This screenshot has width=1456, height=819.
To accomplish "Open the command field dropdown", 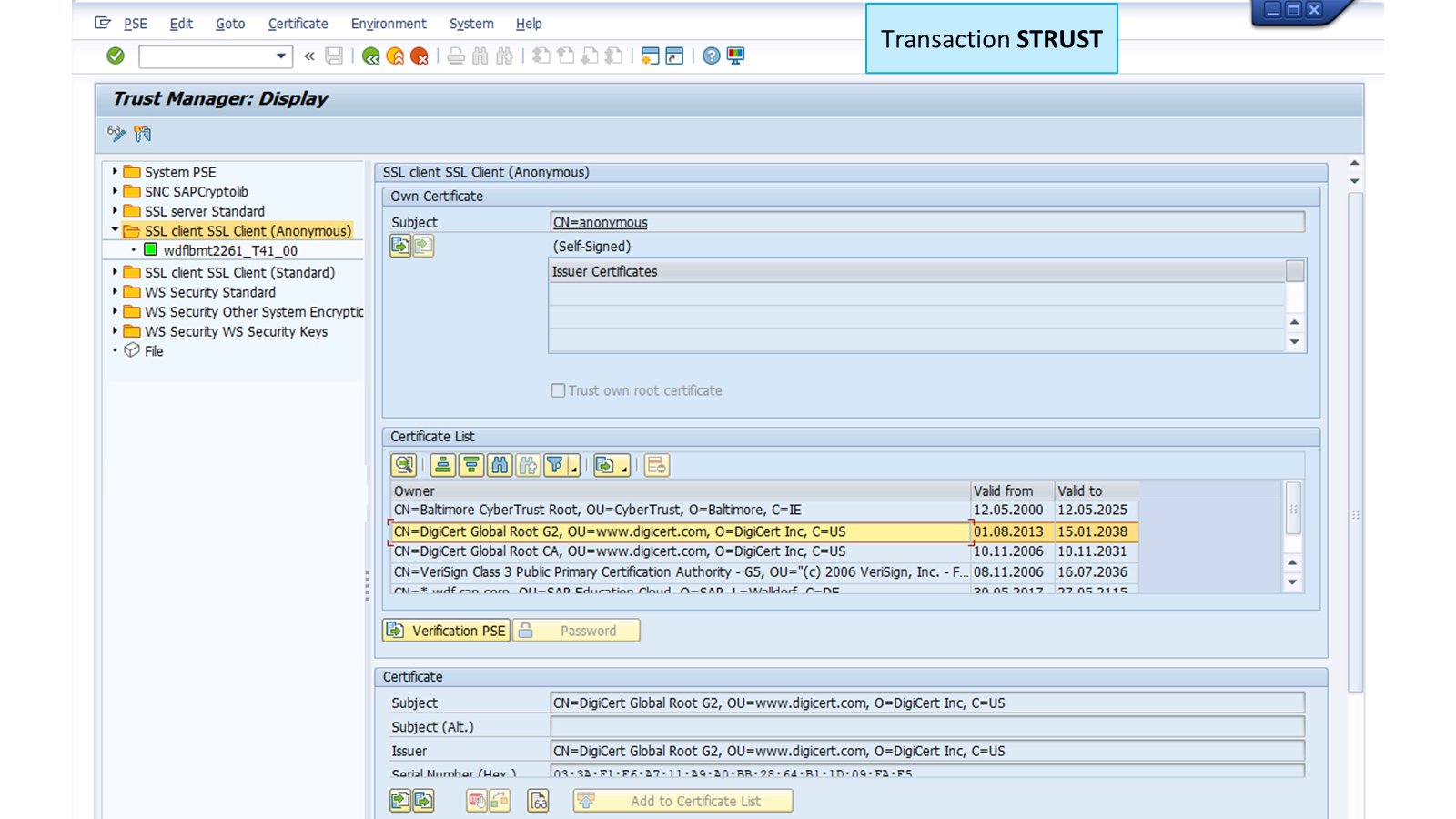I will pos(281,56).
